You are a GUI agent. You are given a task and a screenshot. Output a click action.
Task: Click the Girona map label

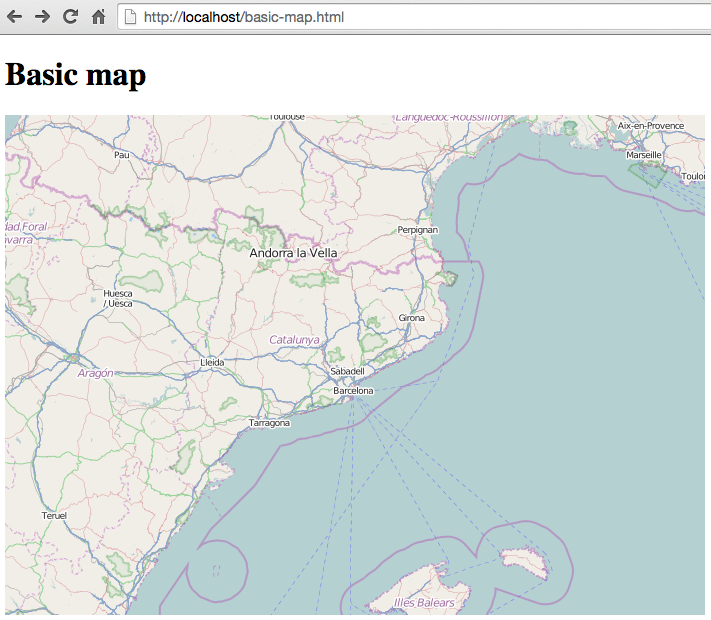tap(412, 318)
